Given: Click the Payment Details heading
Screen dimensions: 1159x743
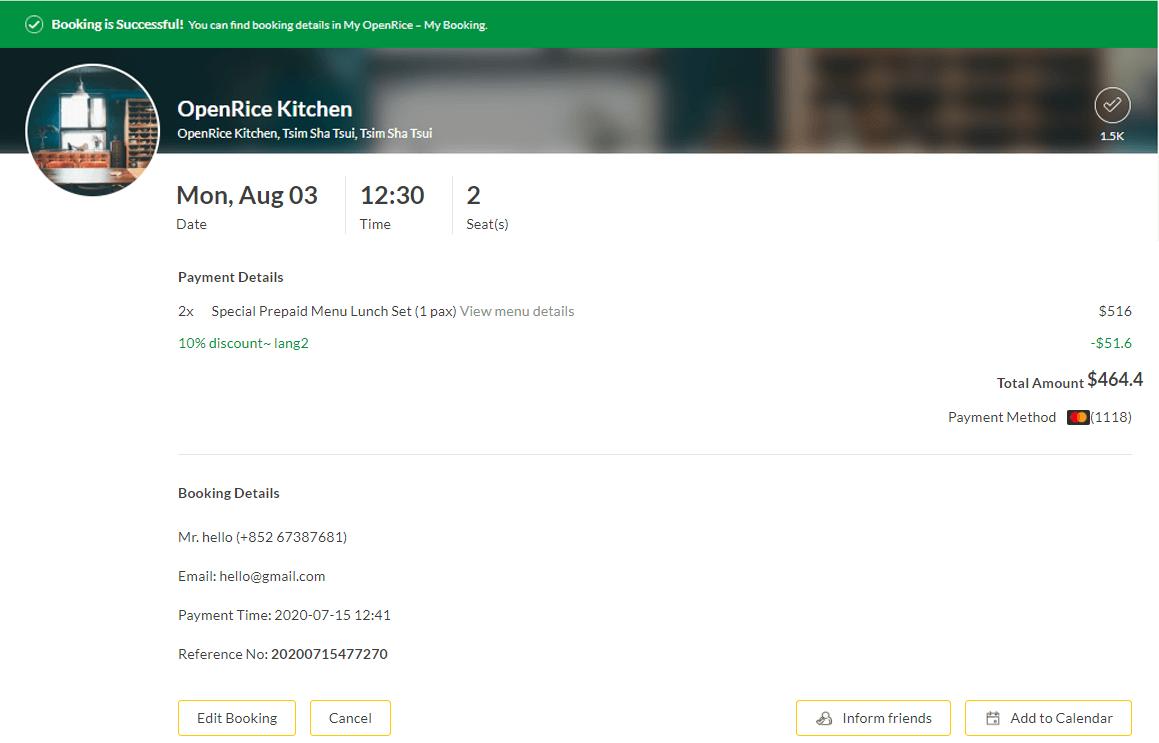Looking at the screenshot, I should [231, 277].
